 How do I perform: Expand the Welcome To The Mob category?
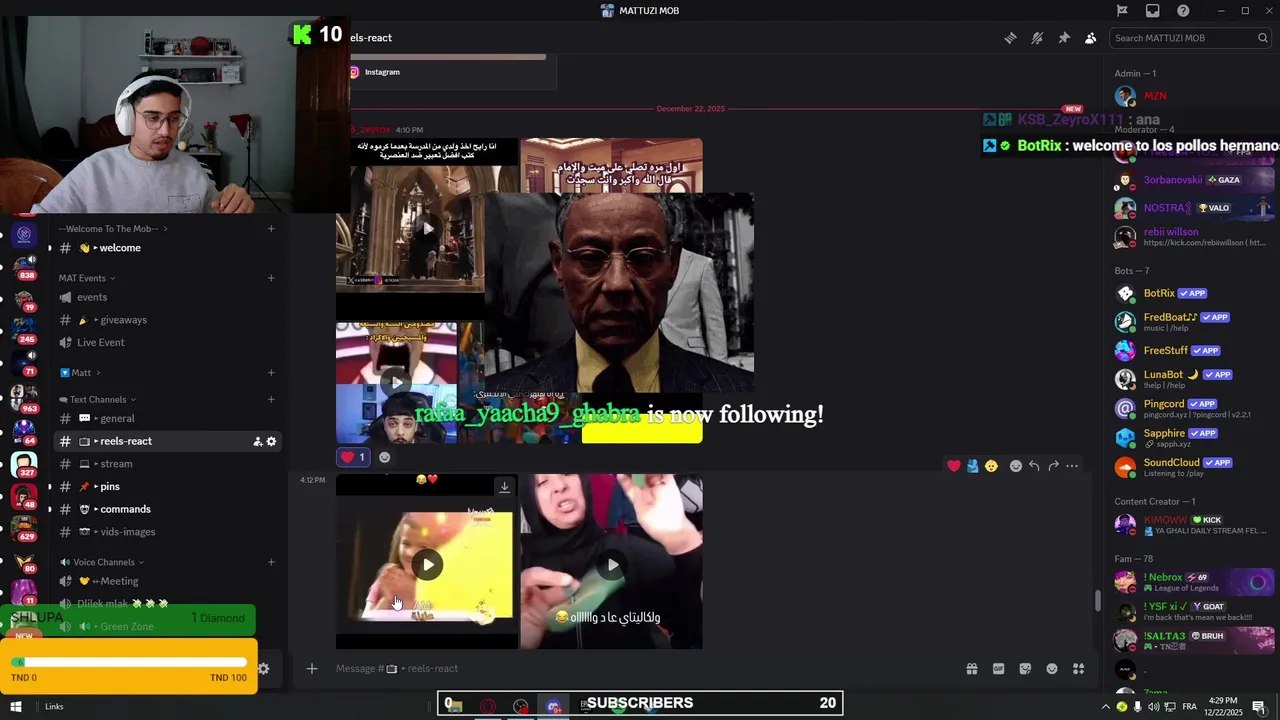coord(113,229)
